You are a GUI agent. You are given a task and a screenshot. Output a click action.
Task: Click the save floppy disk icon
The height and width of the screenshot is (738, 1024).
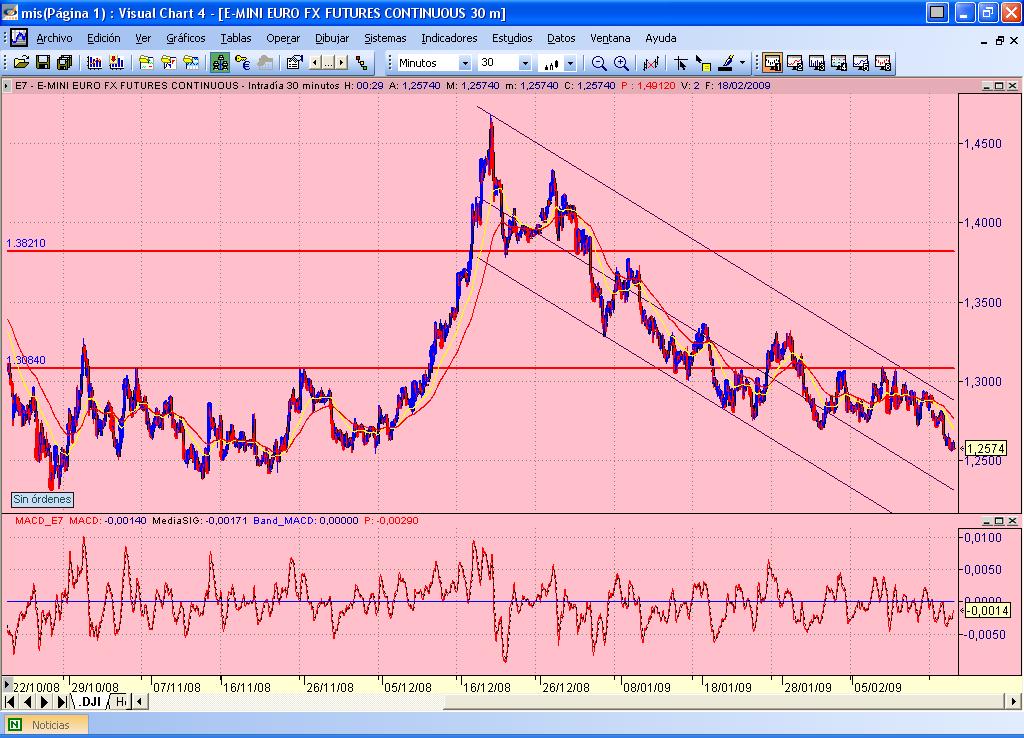pyautogui.click(x=42, y=63)
